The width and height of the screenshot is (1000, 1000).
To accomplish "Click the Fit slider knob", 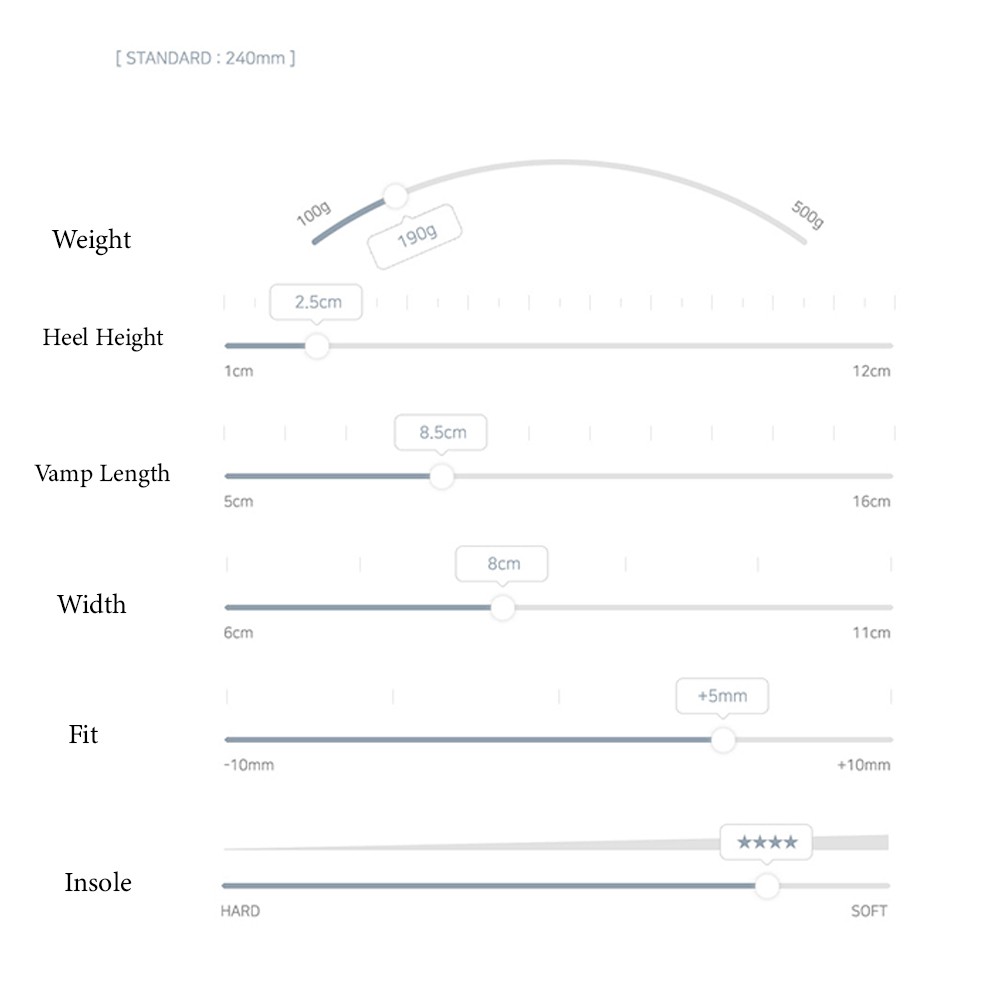I will (723, 740).
